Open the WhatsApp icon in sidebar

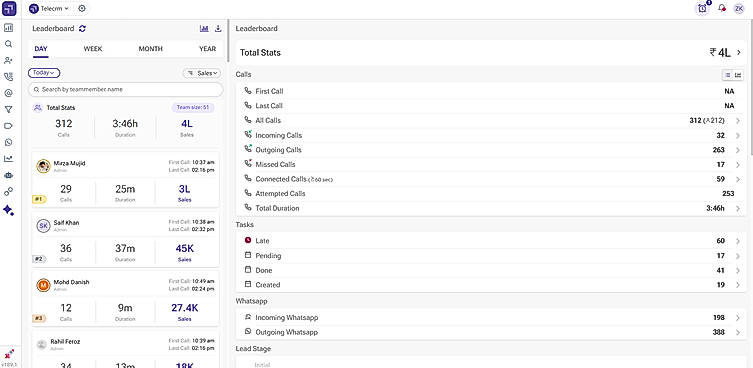click(x=9, y=143)
